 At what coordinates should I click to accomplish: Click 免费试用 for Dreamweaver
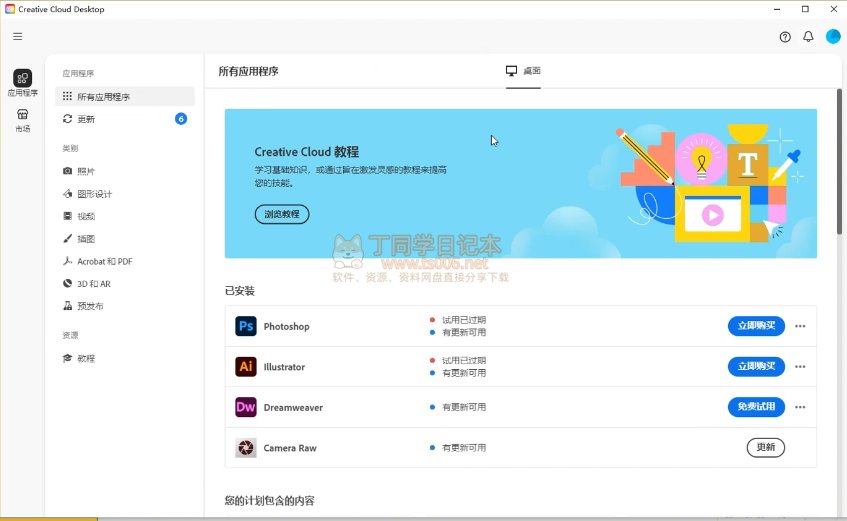coord(756,407)
